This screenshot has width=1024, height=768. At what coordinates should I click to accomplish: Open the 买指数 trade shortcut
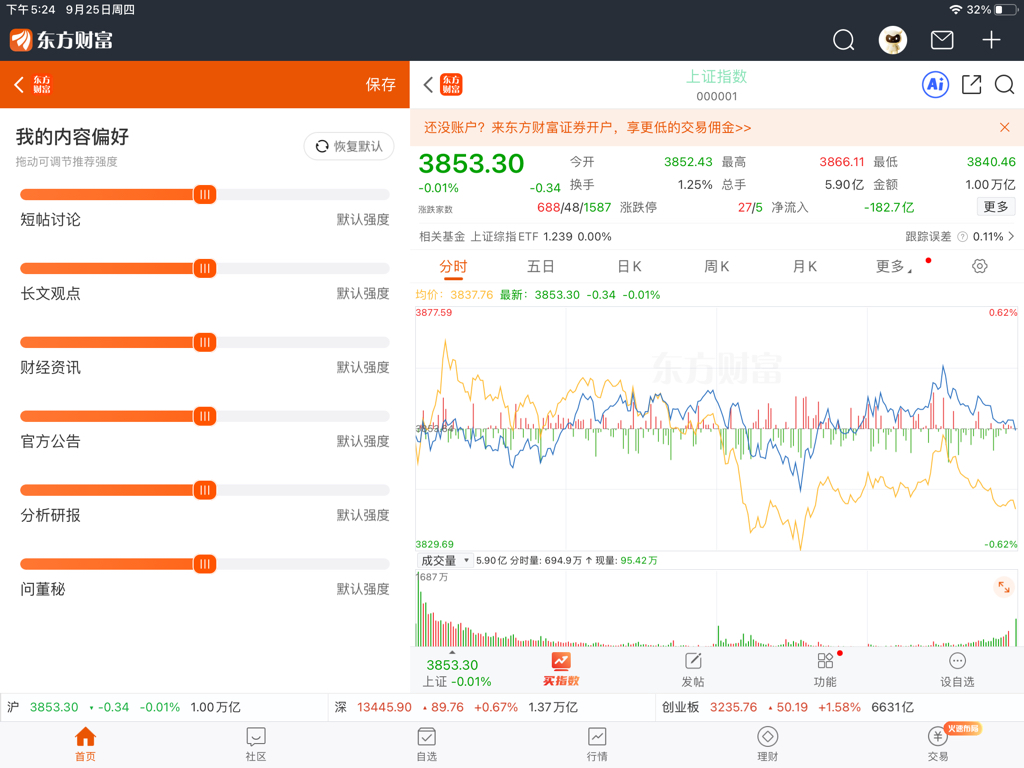click(561, 669)
